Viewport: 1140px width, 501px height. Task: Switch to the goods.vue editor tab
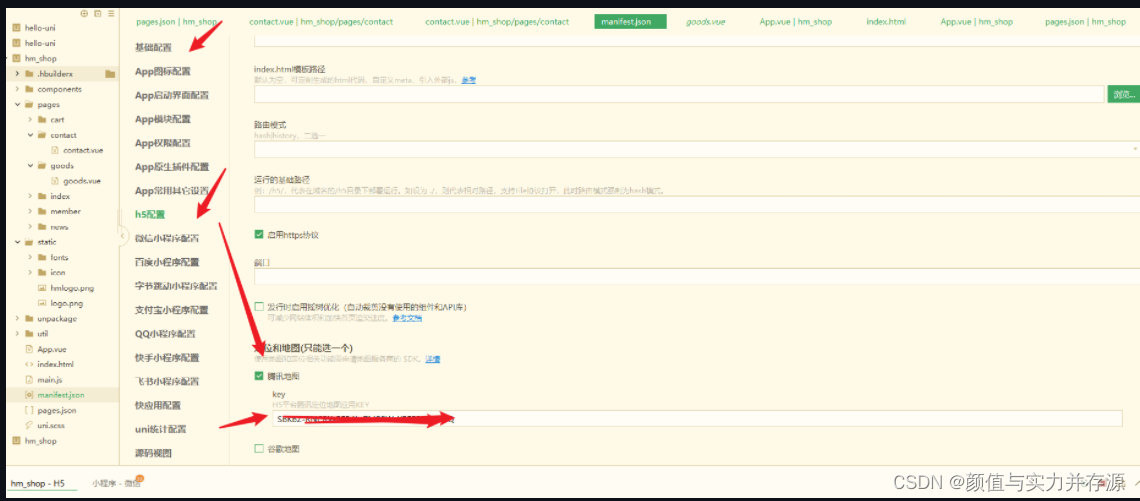point(706,22)
